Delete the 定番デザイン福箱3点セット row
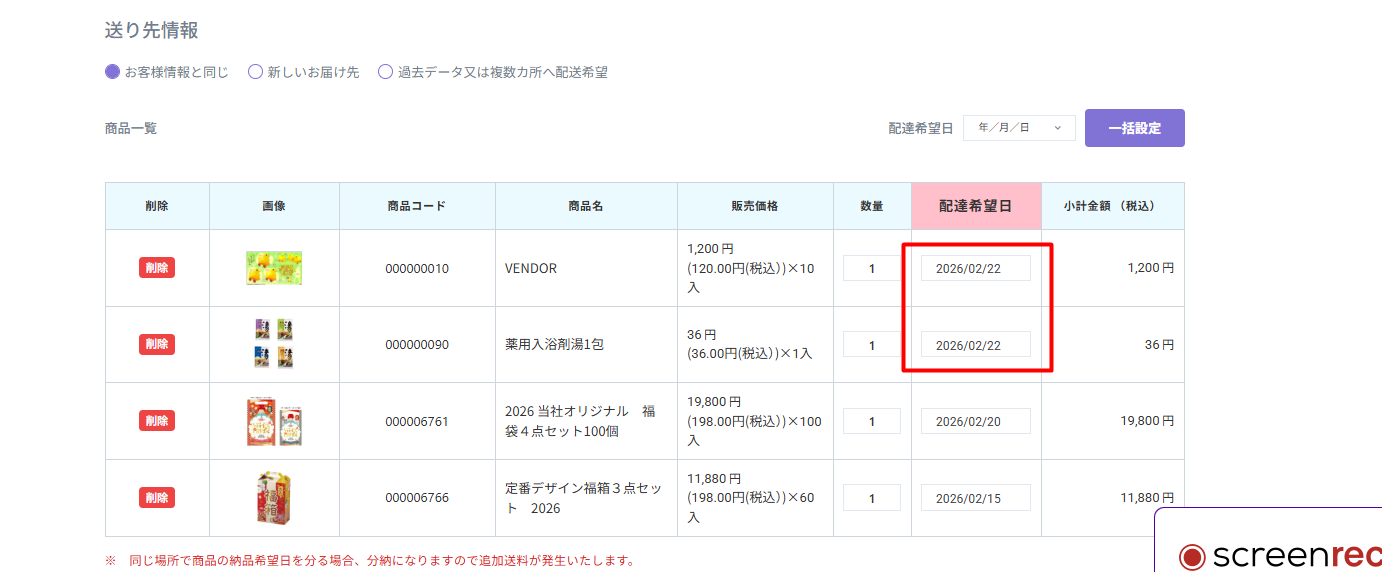 click(x=157, y=498)
